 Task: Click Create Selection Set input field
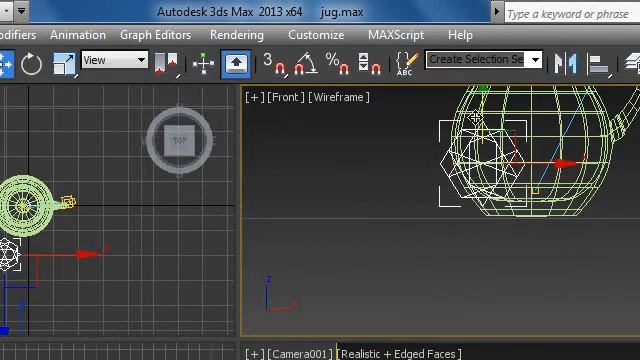point(476,60)
